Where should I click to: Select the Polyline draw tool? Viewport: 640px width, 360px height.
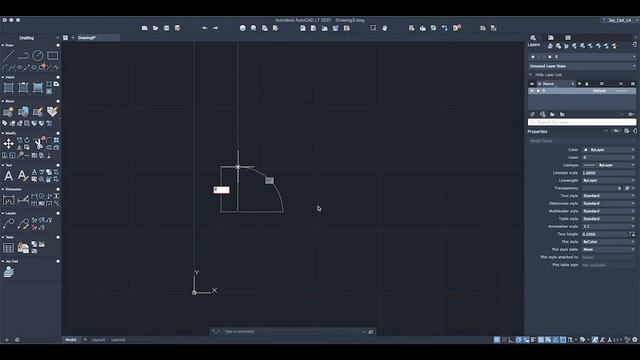tap(23, 55)
